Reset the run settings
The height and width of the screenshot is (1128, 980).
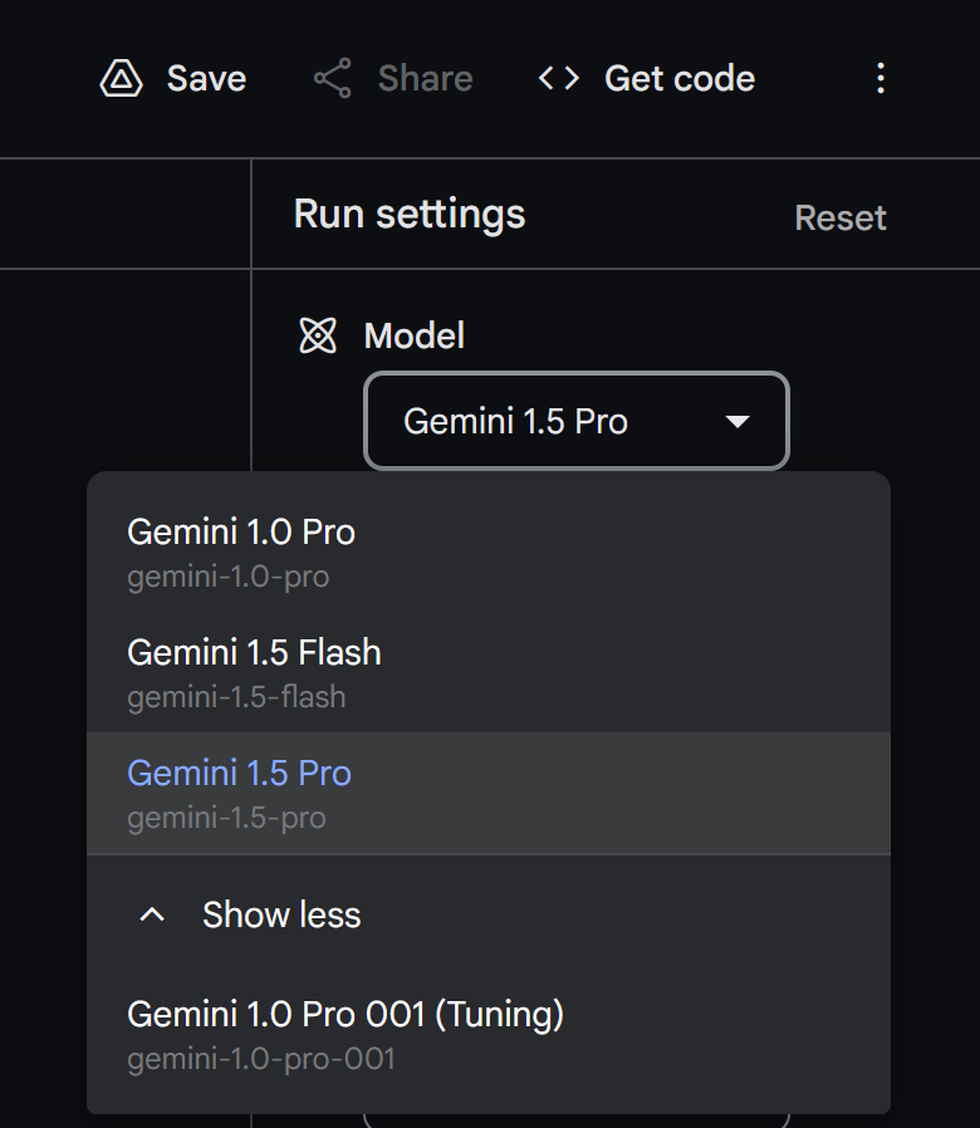coord(840,218)
